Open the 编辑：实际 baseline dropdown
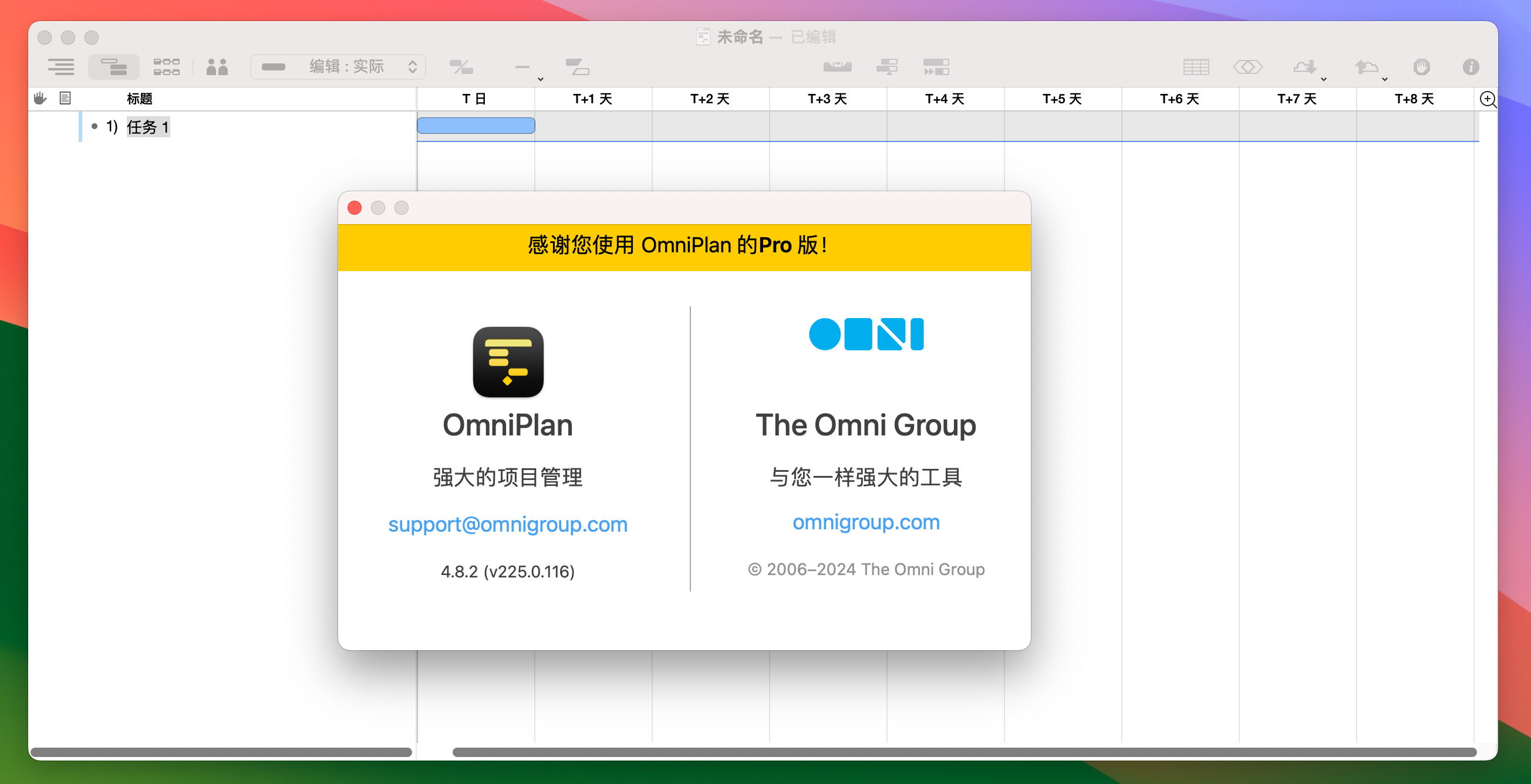 (338, 66)
